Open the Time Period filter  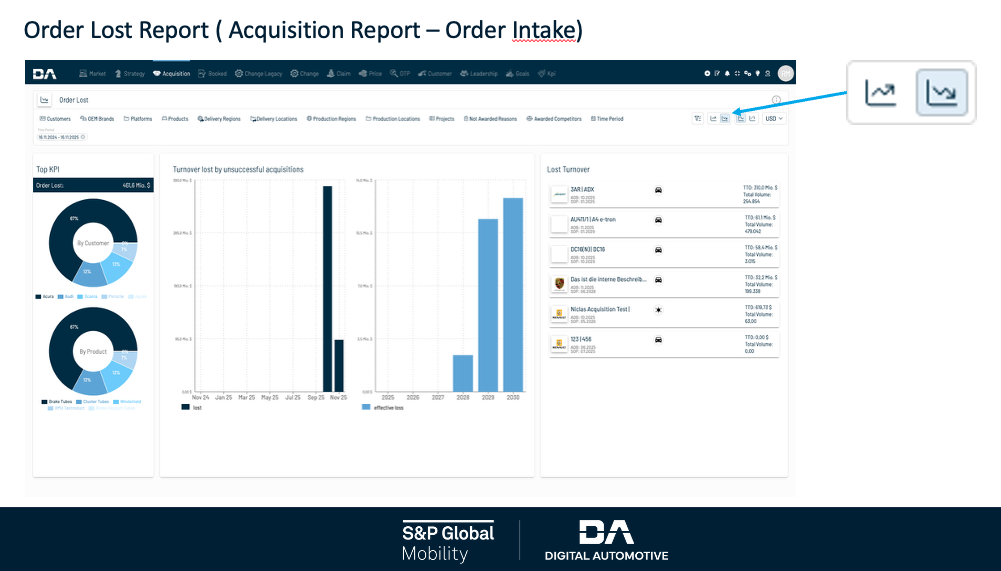[607, 119]
